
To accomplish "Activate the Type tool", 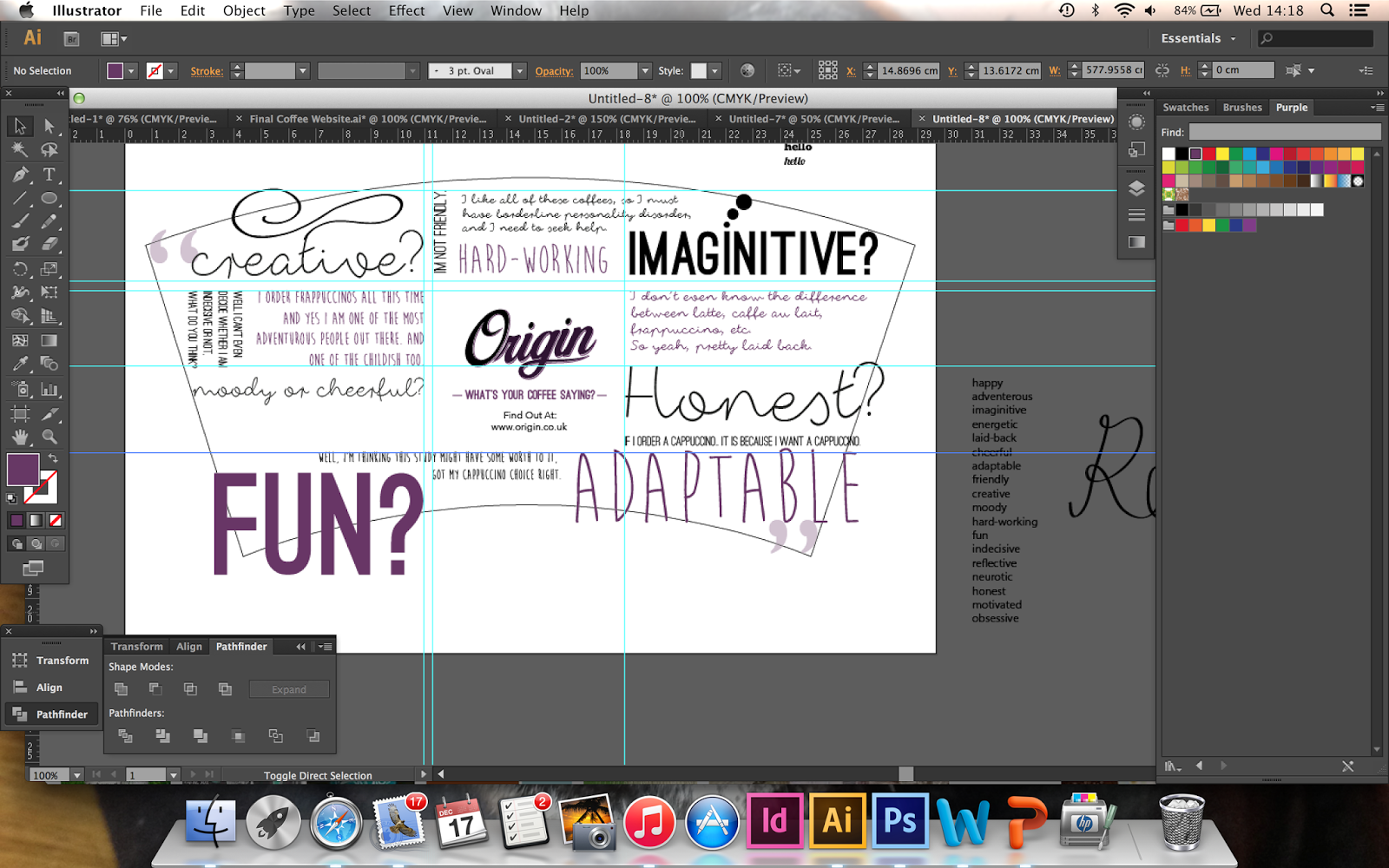I will (49, 174).
